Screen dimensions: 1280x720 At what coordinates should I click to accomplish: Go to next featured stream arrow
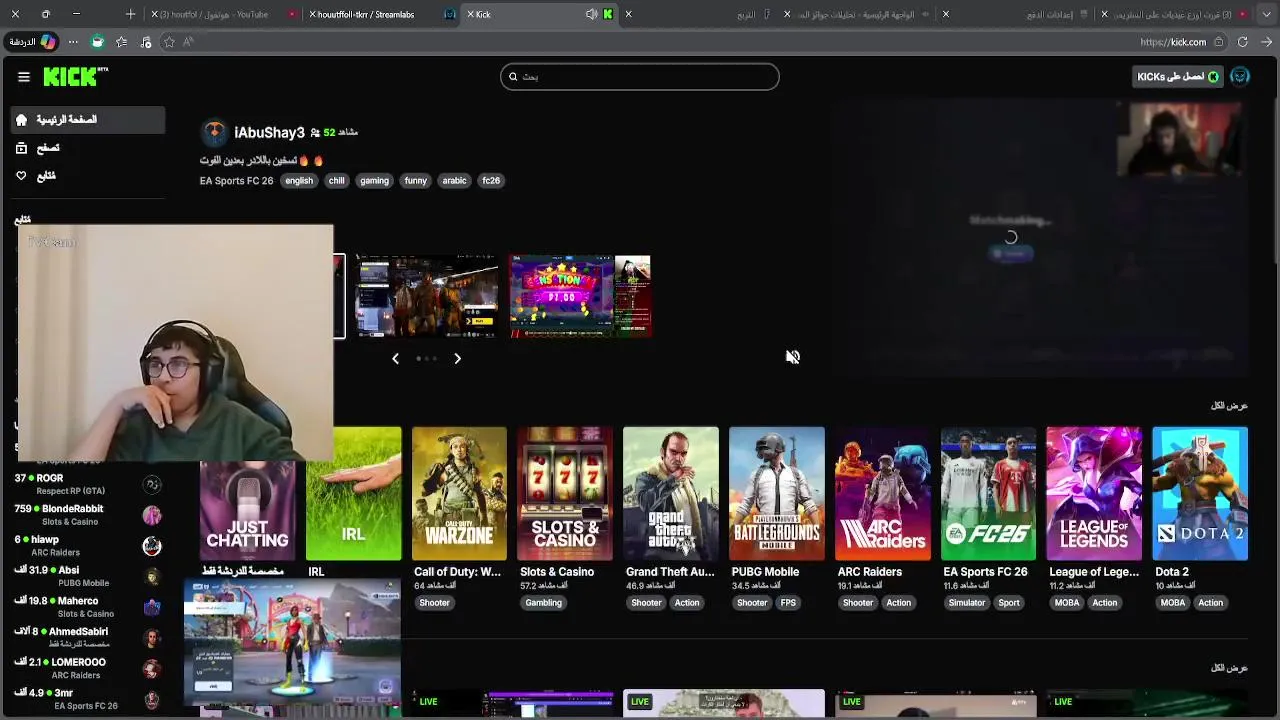[x=457, y=358]
